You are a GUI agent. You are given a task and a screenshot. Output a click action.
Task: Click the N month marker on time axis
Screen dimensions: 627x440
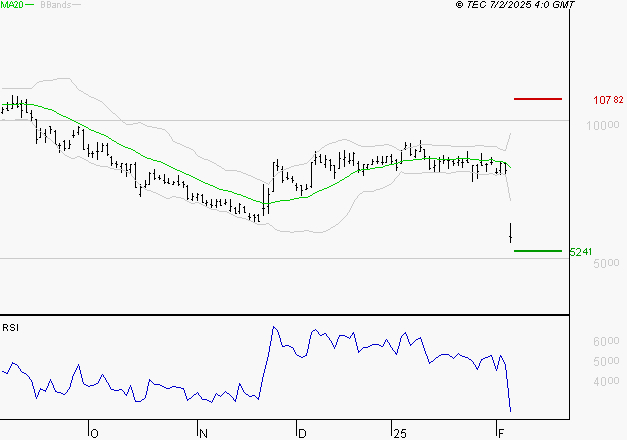tap(203, 434)
